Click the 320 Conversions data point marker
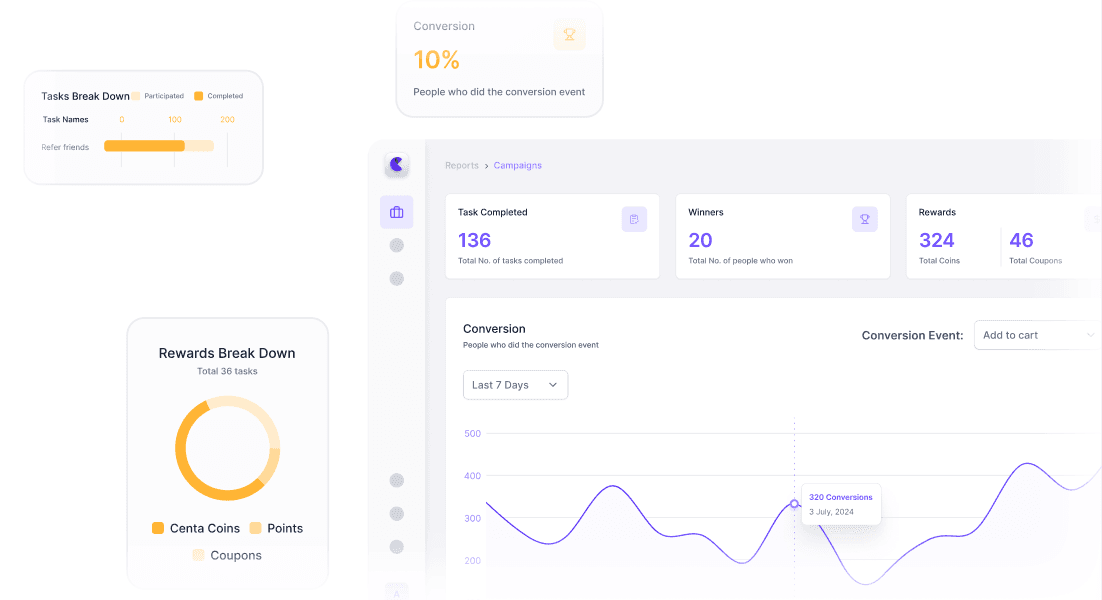The width and height of the screenshot is (1102, 600). pos(794,504)
